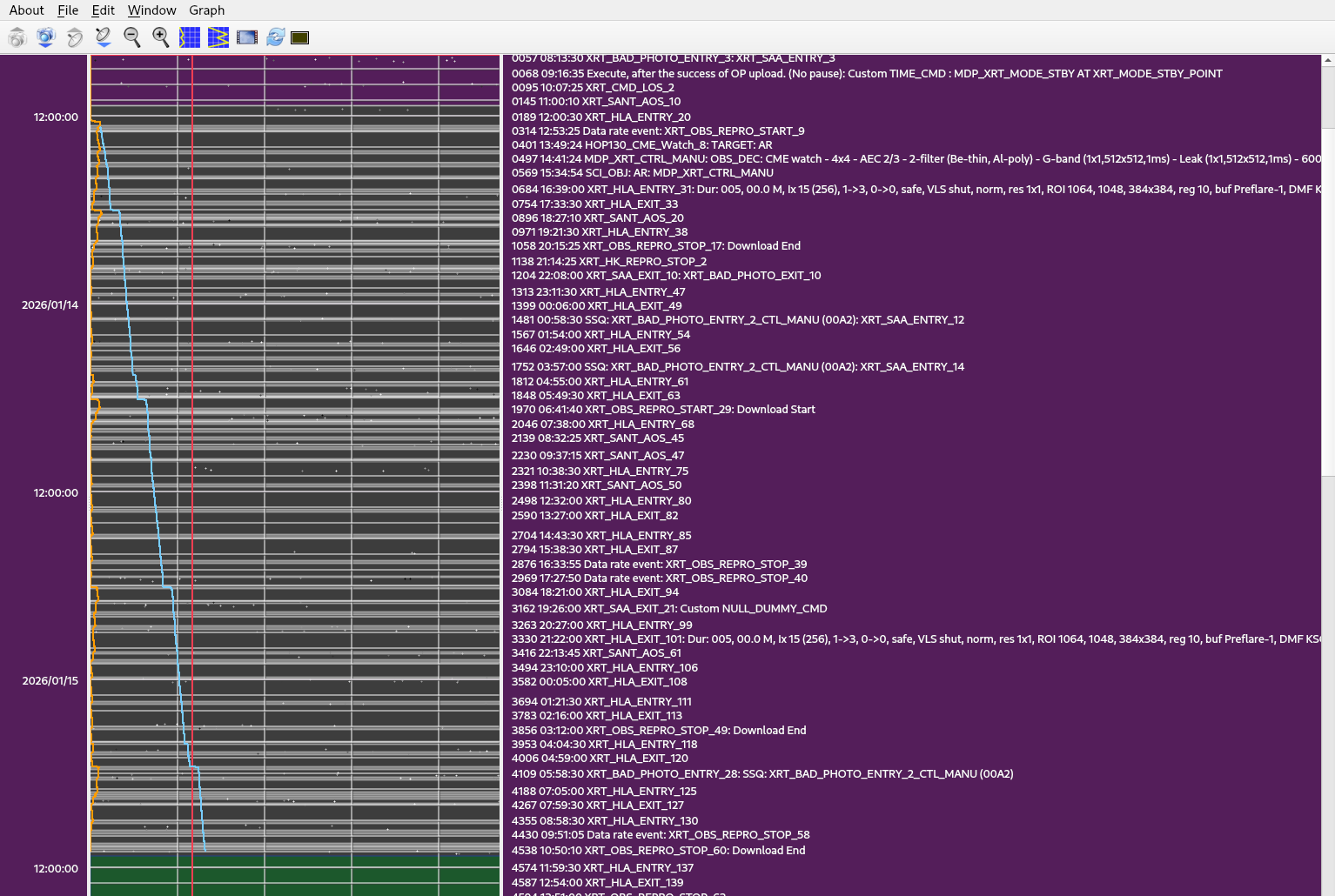Viewport: 1335px width, 896px height.
Task: Open the film strip movie icon
Action: point(247,37)
